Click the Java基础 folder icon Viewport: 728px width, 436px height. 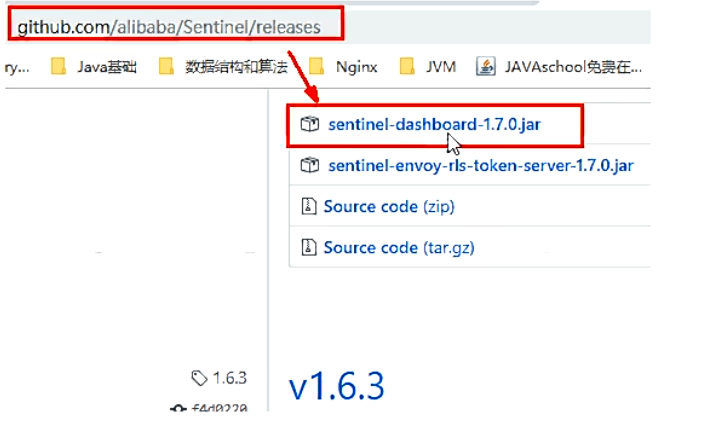click(x=58, y=66)
